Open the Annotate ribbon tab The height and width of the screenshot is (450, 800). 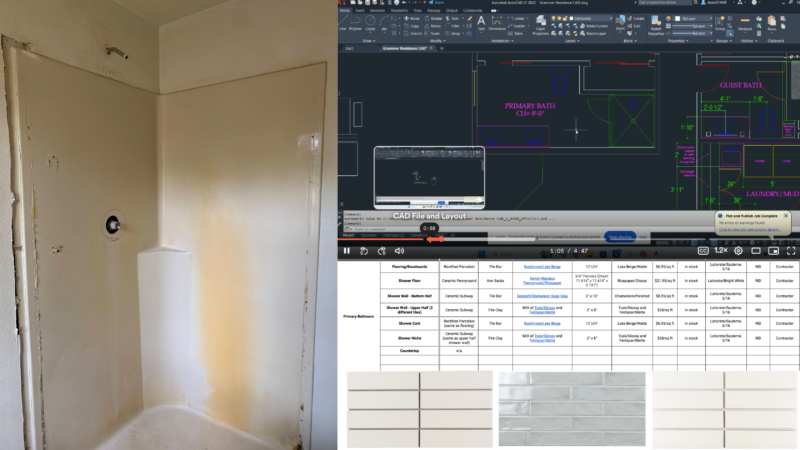[378, 10]
